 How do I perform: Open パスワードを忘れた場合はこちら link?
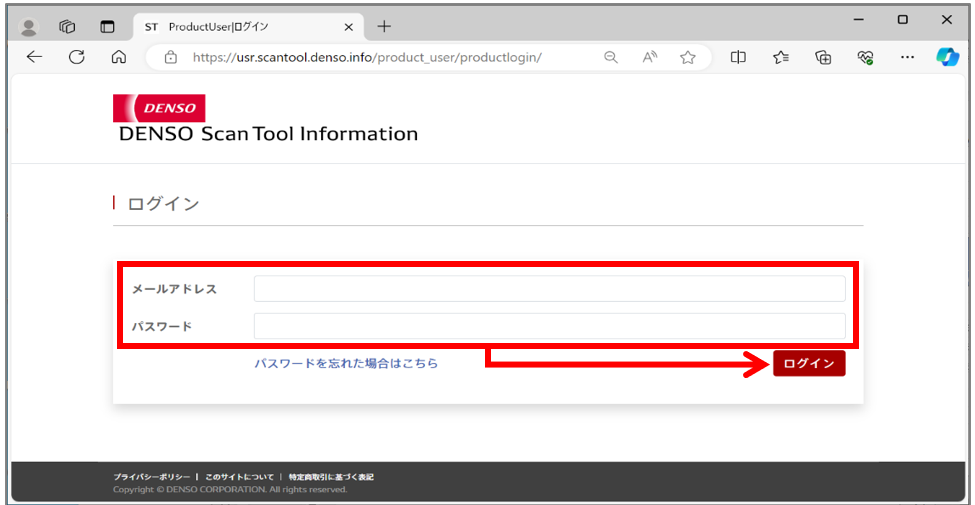346,363
